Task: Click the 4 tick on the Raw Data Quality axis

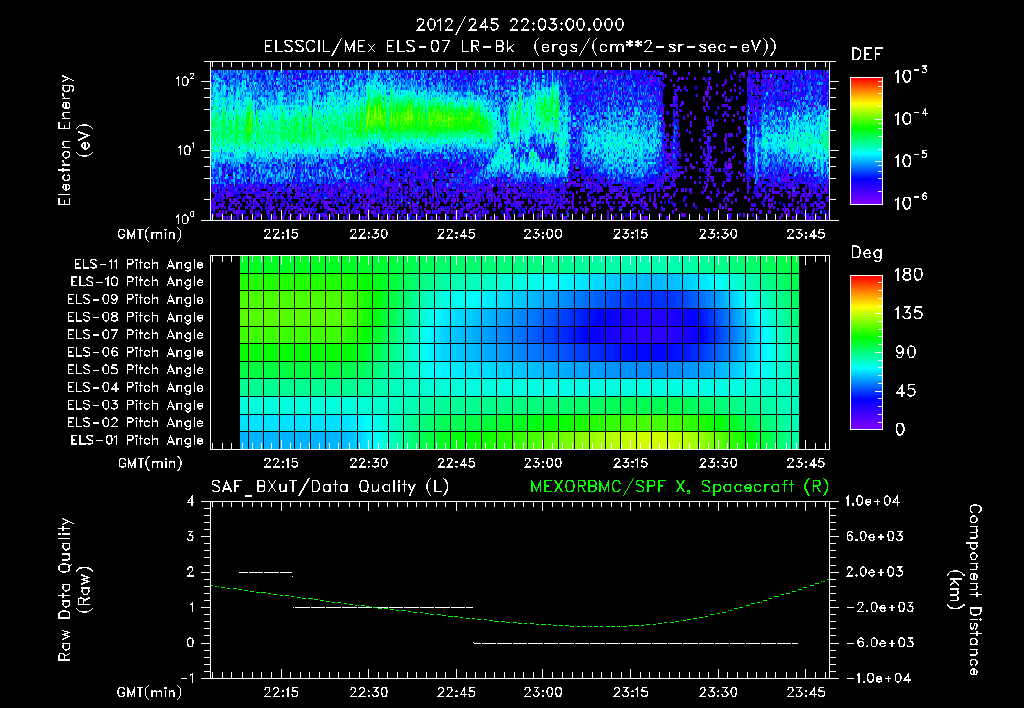Action: pos(191,501)
